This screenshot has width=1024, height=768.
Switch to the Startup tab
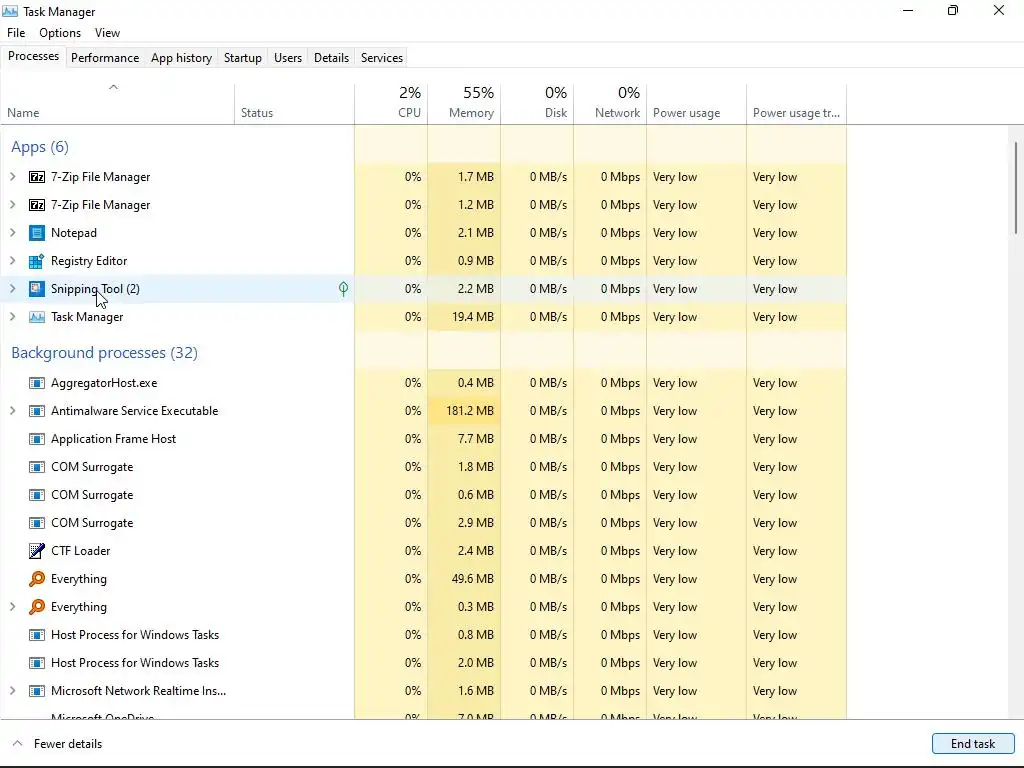tap(243, 57)
